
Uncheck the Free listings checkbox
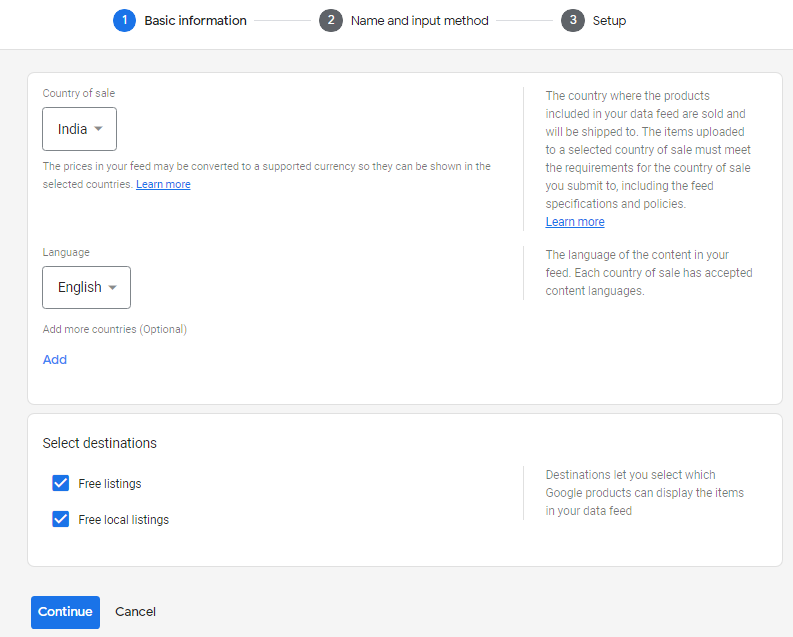[x=61, y=484]
